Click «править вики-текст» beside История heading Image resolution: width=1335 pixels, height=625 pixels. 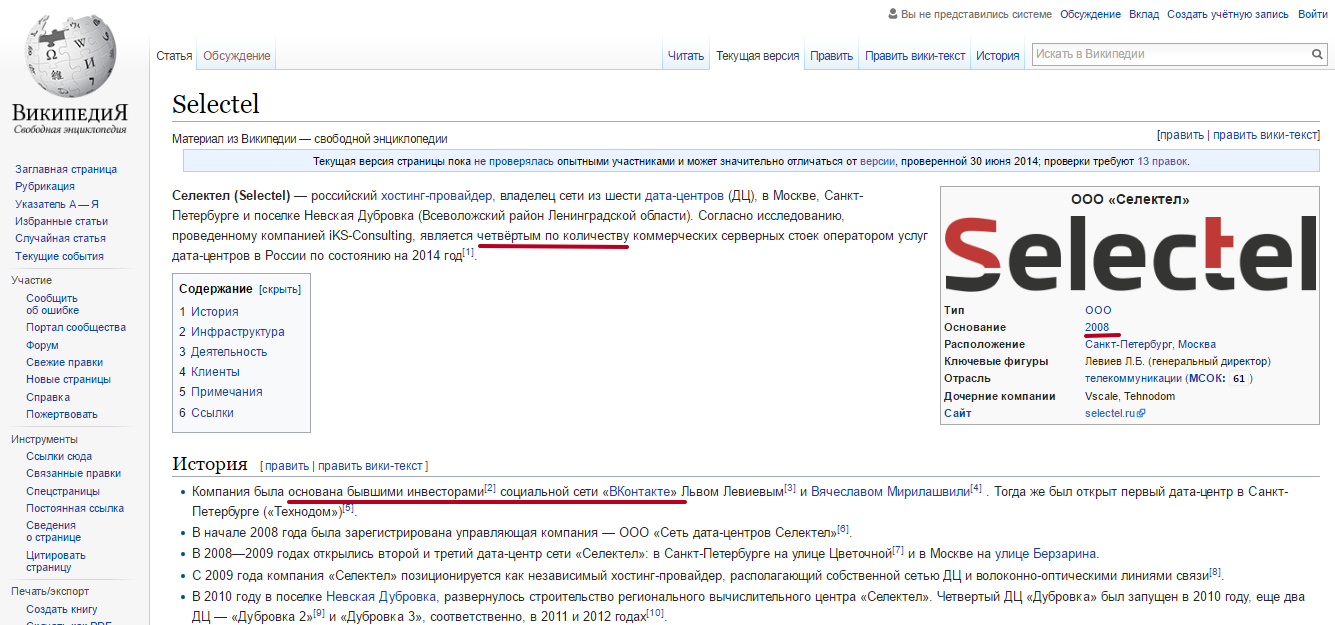point(369,466)
